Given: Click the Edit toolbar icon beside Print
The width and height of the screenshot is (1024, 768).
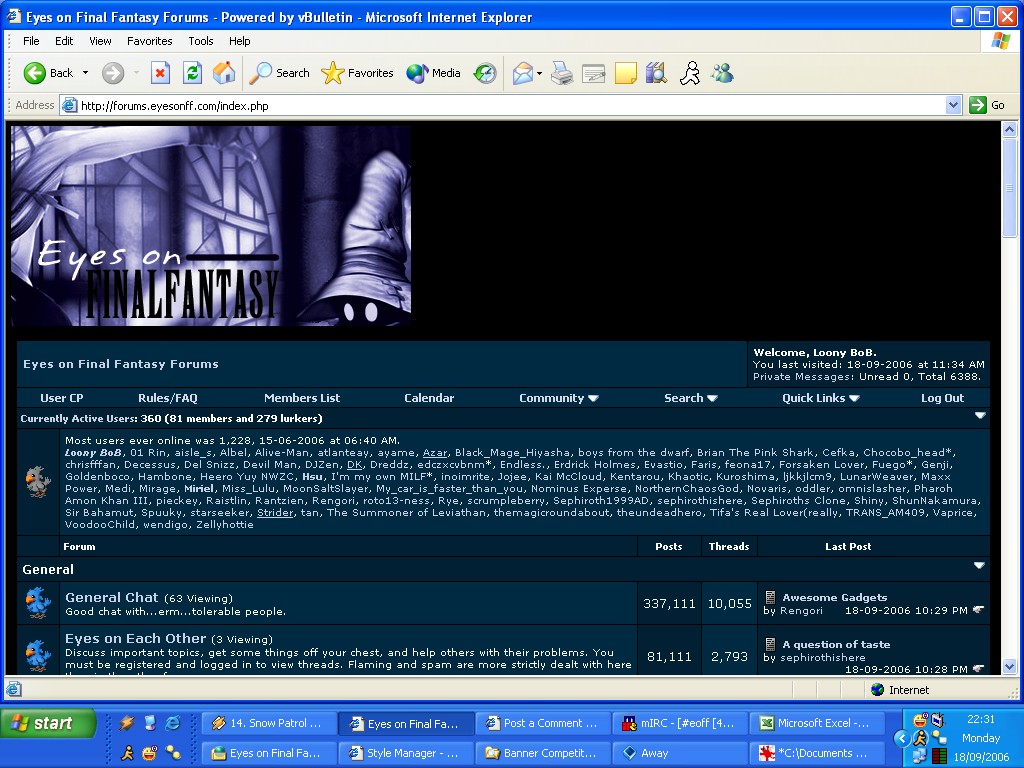Looking at the screenshot, I should 593,73.
